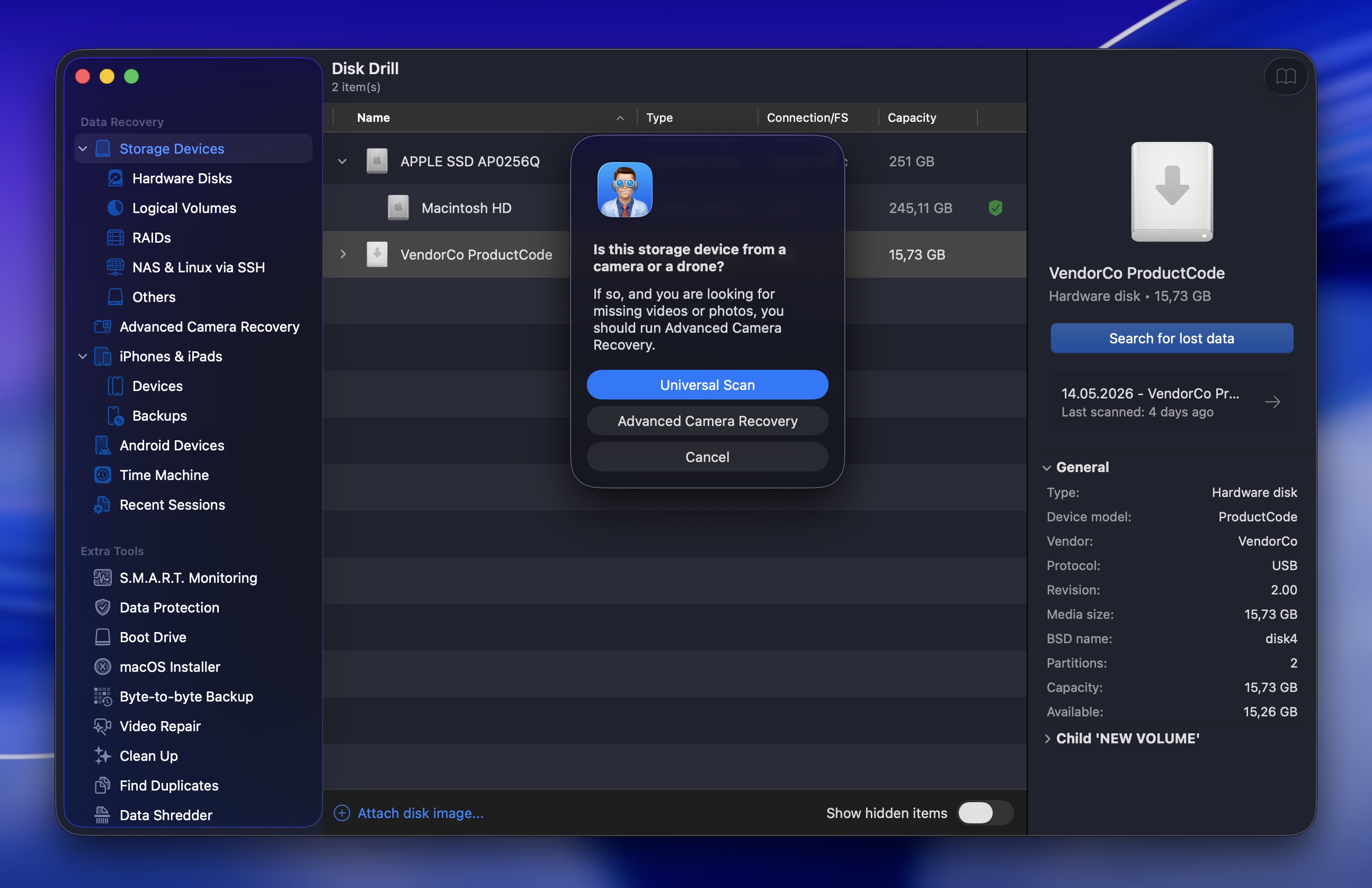Select the Macintosh HD row
The width and height of the screenshot is (1372, 888).
point(674,208)
